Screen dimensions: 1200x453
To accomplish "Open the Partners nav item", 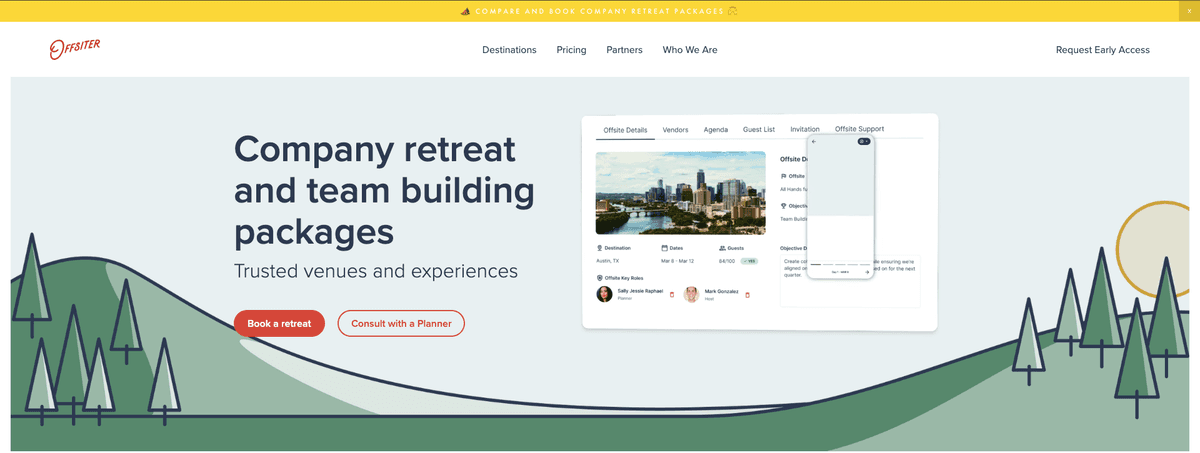I will 624,50.
